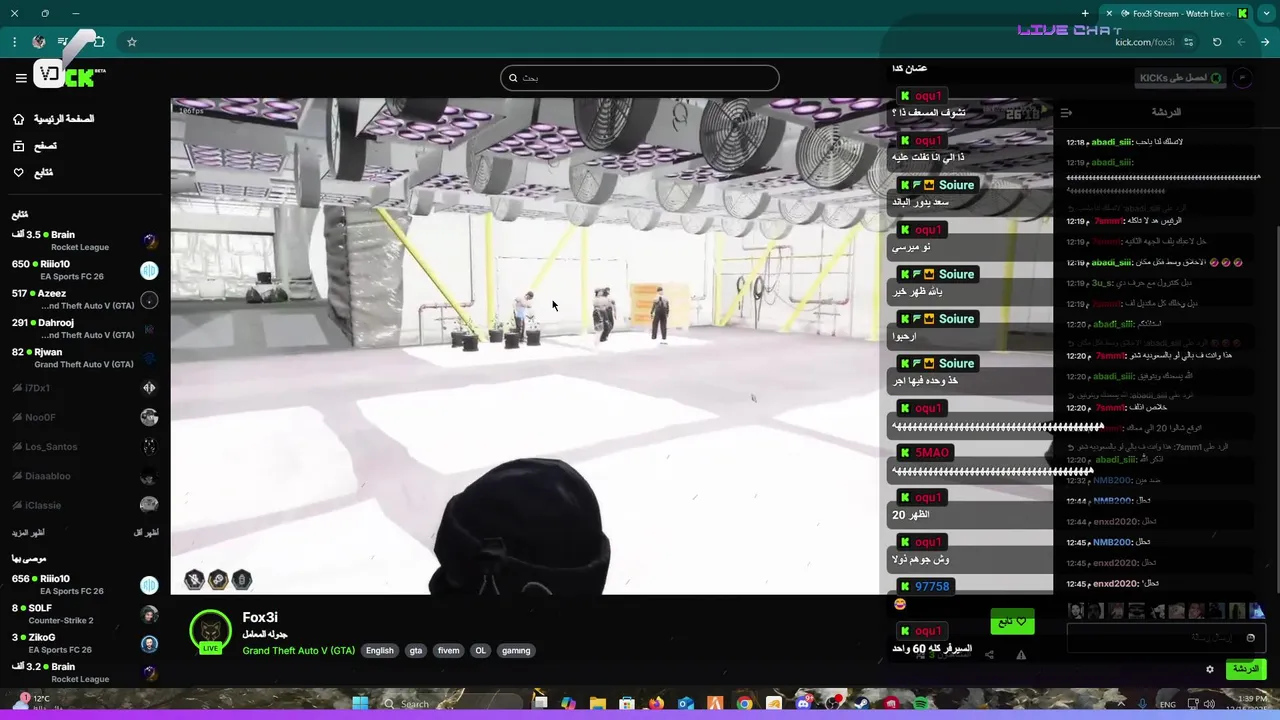Viewport: 1280px width, 720px height.
Task: Click Fox3i's live channel avatar
Action: 210,631
